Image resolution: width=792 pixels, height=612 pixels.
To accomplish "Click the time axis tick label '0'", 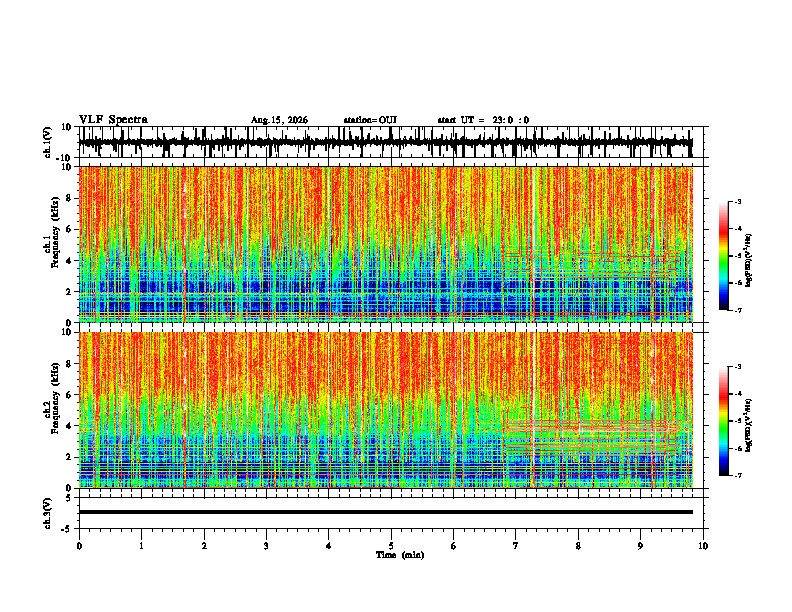I will tap(79, 546).
